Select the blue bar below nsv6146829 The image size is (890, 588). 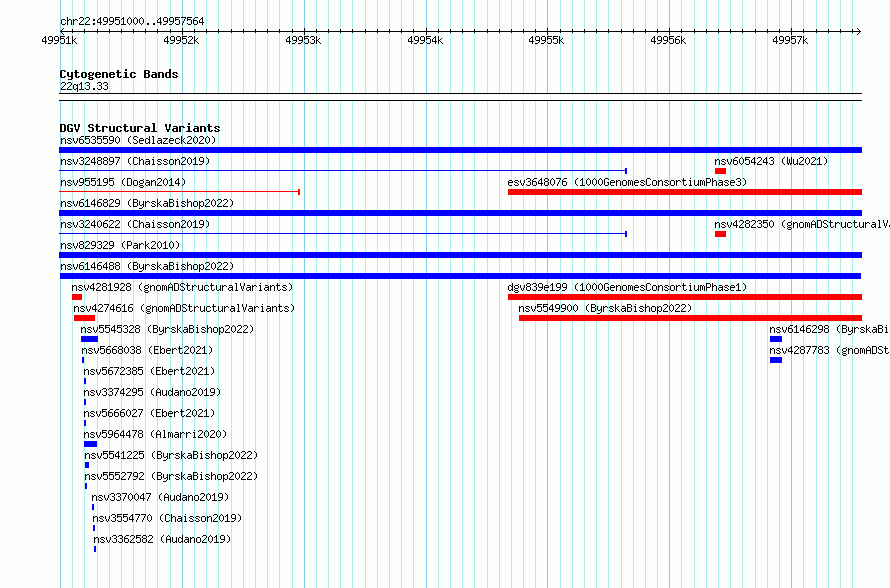pos(460,213)
